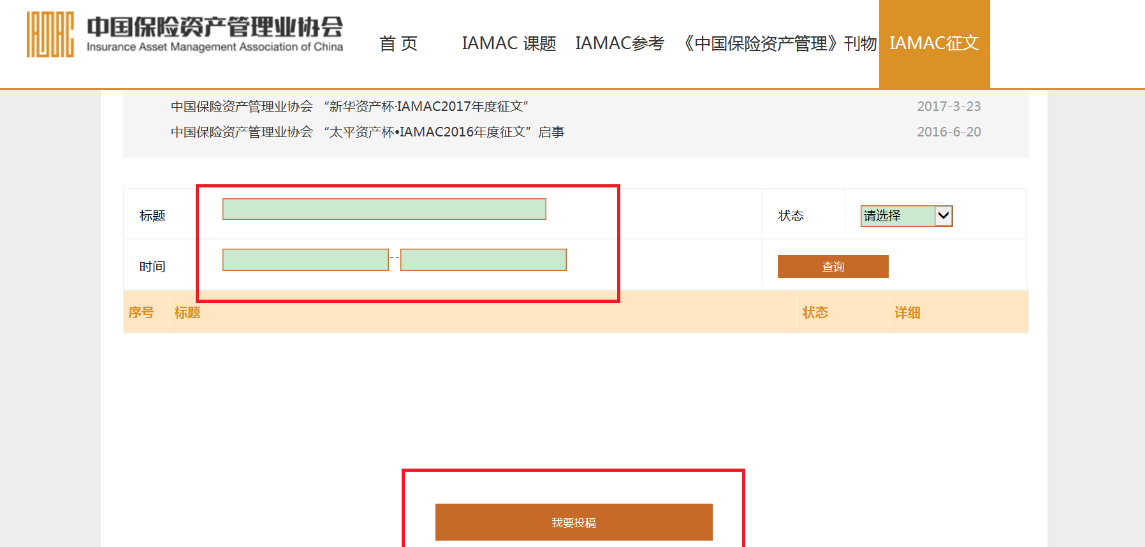This screenshot has width=1145, height=547.
Task: Click the 详细 column header
Action: (x=907, y=313)
